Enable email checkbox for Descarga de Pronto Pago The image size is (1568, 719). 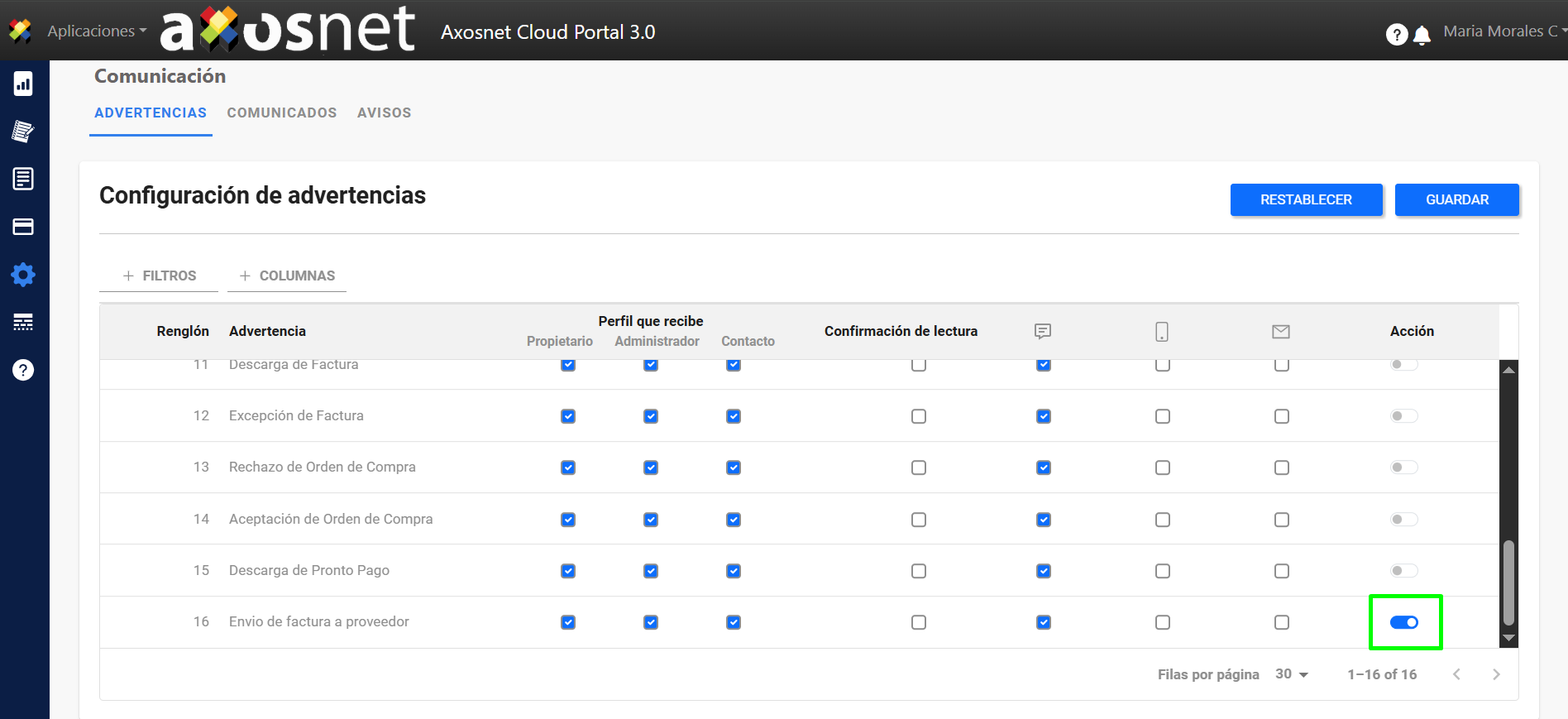pos(1281,571)
